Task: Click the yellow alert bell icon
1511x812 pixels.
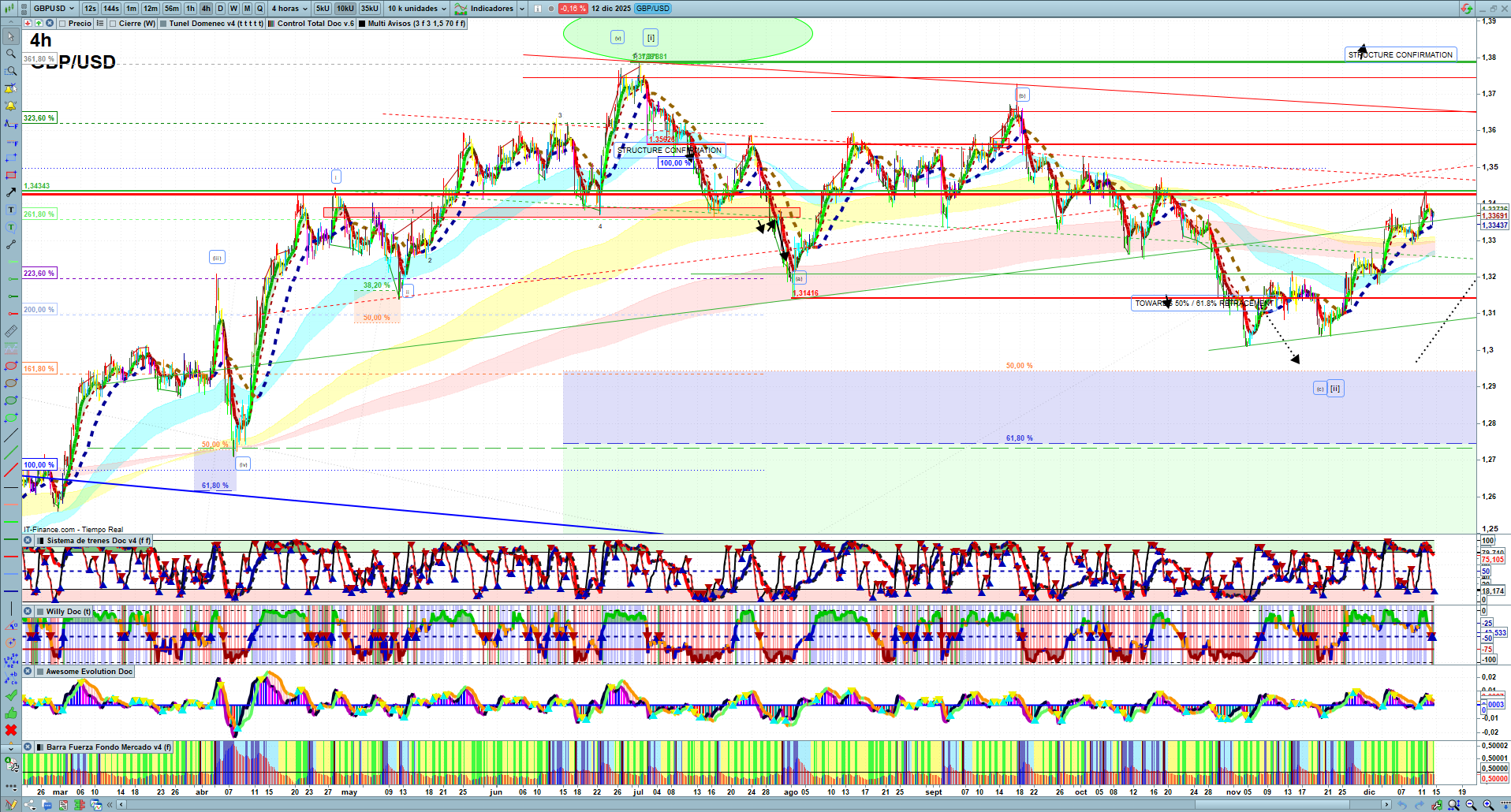Action: click(11, 106)
